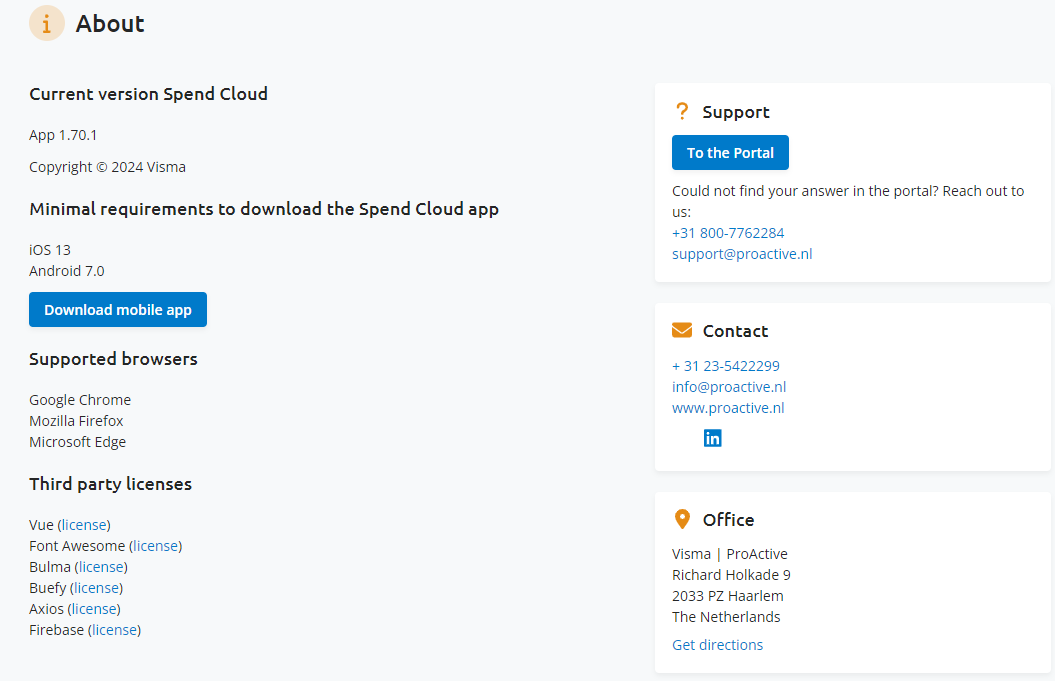Open the support portal via To the Portal

click(x=730, y=153)
